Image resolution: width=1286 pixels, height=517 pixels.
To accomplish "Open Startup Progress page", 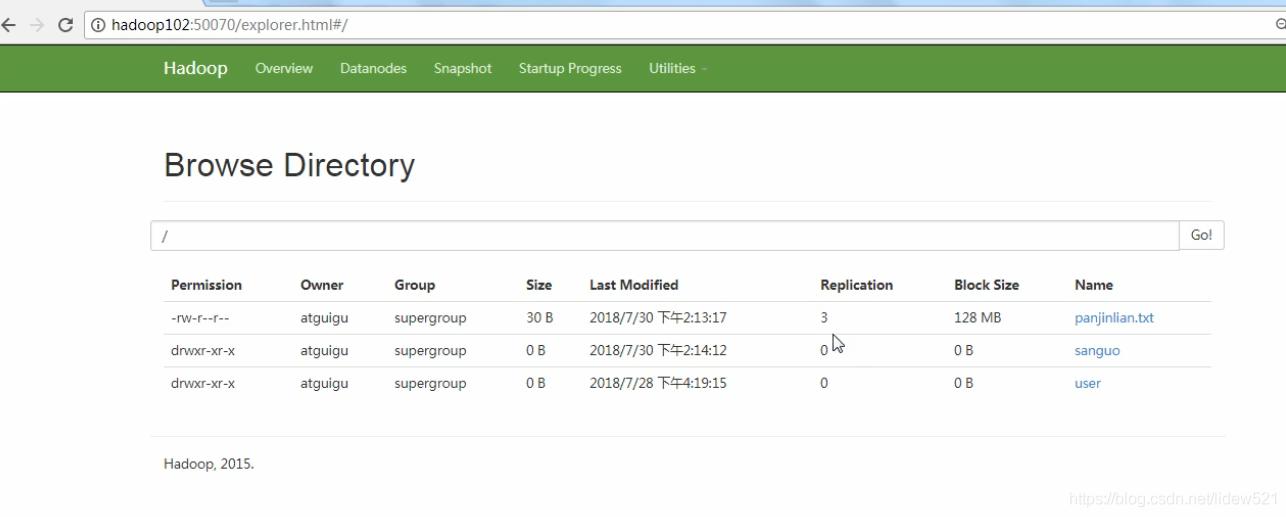I will pyautogui.click(x=570, y=69).
